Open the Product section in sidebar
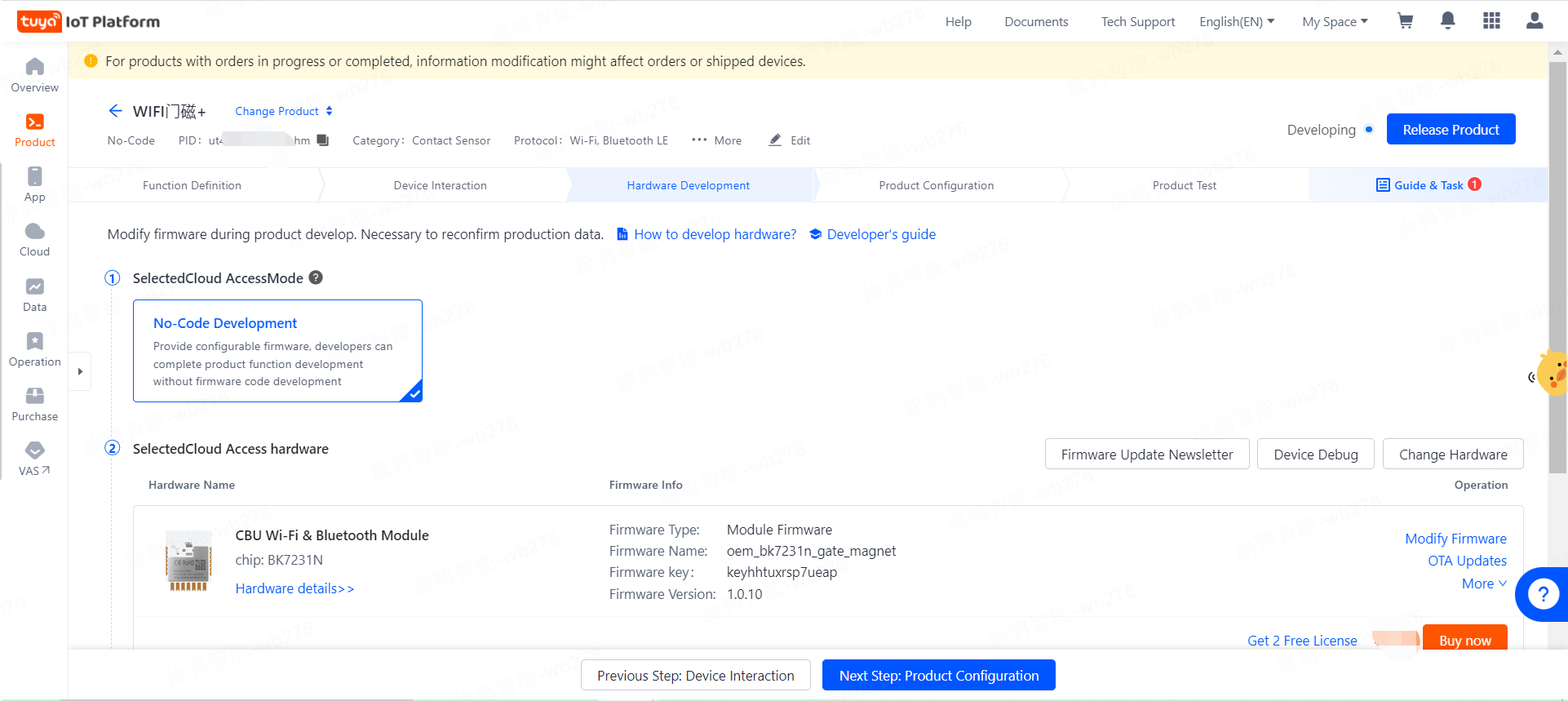The width and height of the screenshot is (1568, 701). [x=34, y=130]
